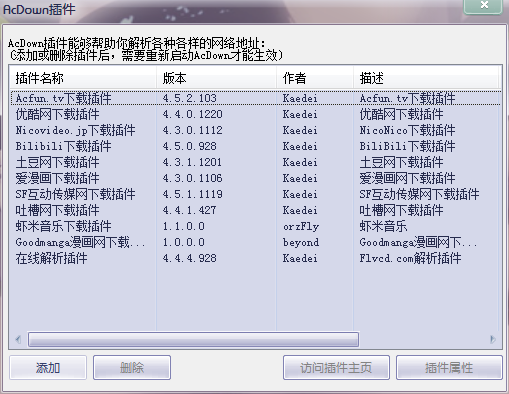Viewport: 509px width, 394px height.
Task: Click version 1.1.0.0 cell
Action: point(183,226)
